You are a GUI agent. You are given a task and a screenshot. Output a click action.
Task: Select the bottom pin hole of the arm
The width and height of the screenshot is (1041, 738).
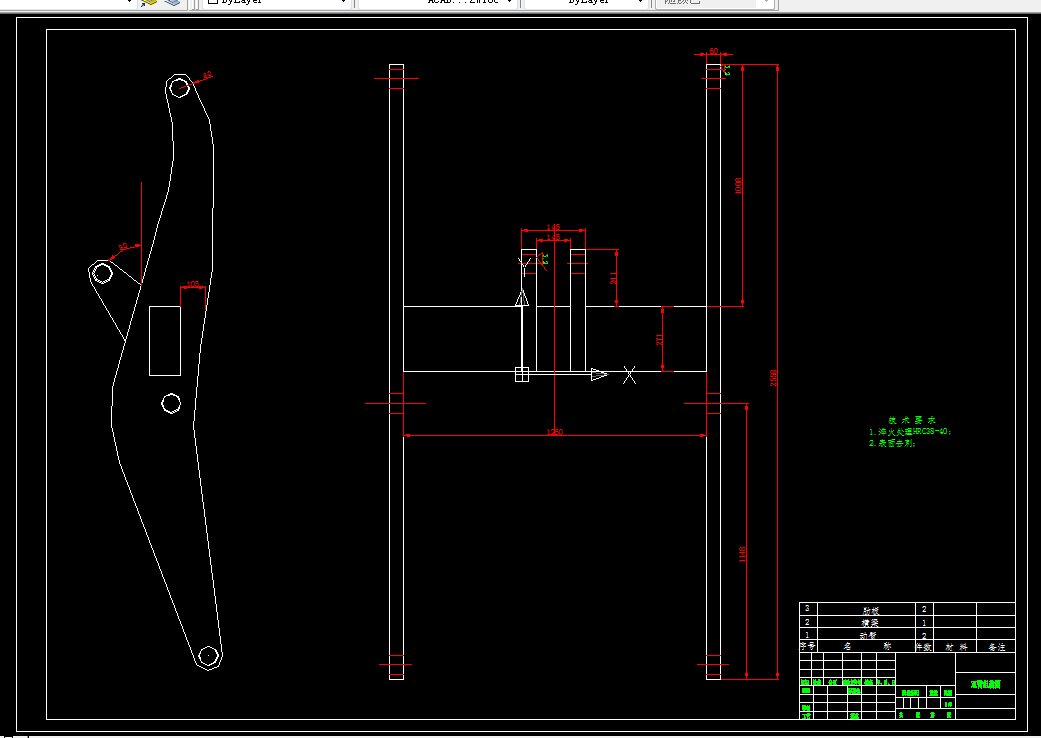tap(208, 656)
